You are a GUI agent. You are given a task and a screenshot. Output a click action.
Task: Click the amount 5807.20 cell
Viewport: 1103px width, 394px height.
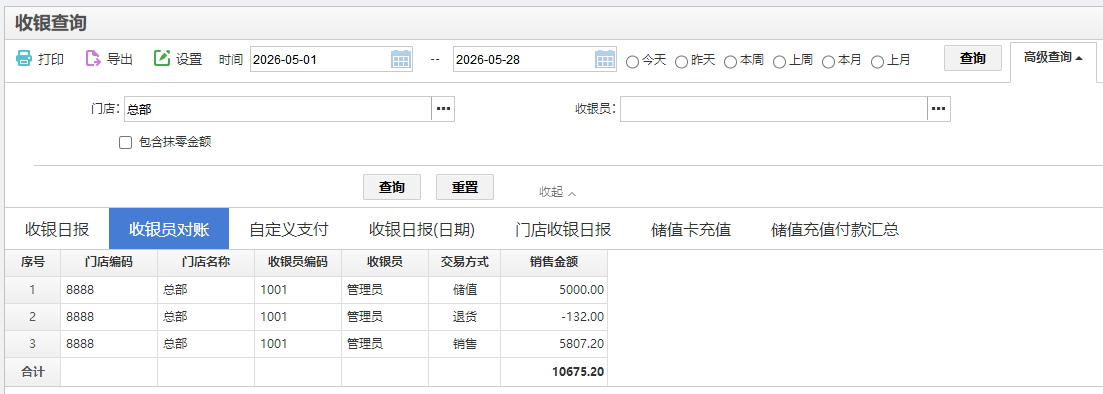(554, 344)
